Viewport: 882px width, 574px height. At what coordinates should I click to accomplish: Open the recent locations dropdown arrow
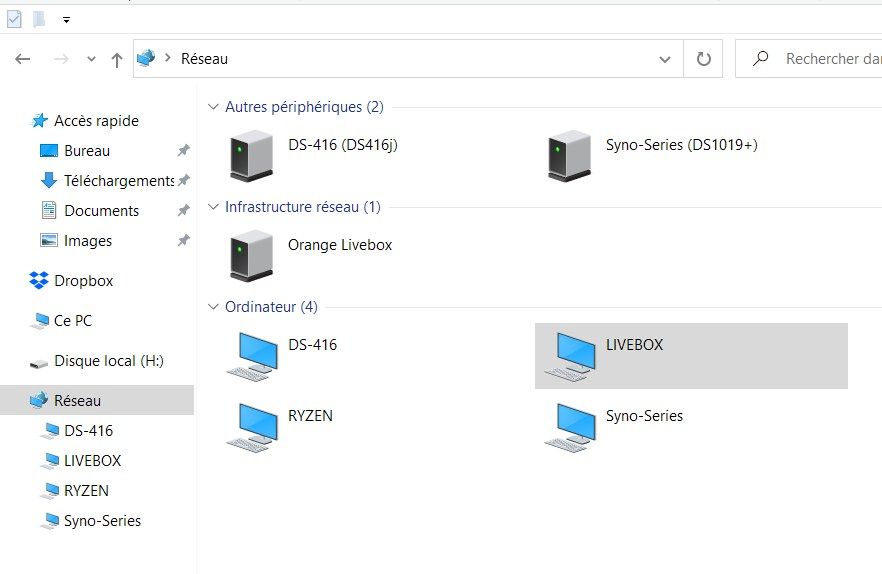91,60
